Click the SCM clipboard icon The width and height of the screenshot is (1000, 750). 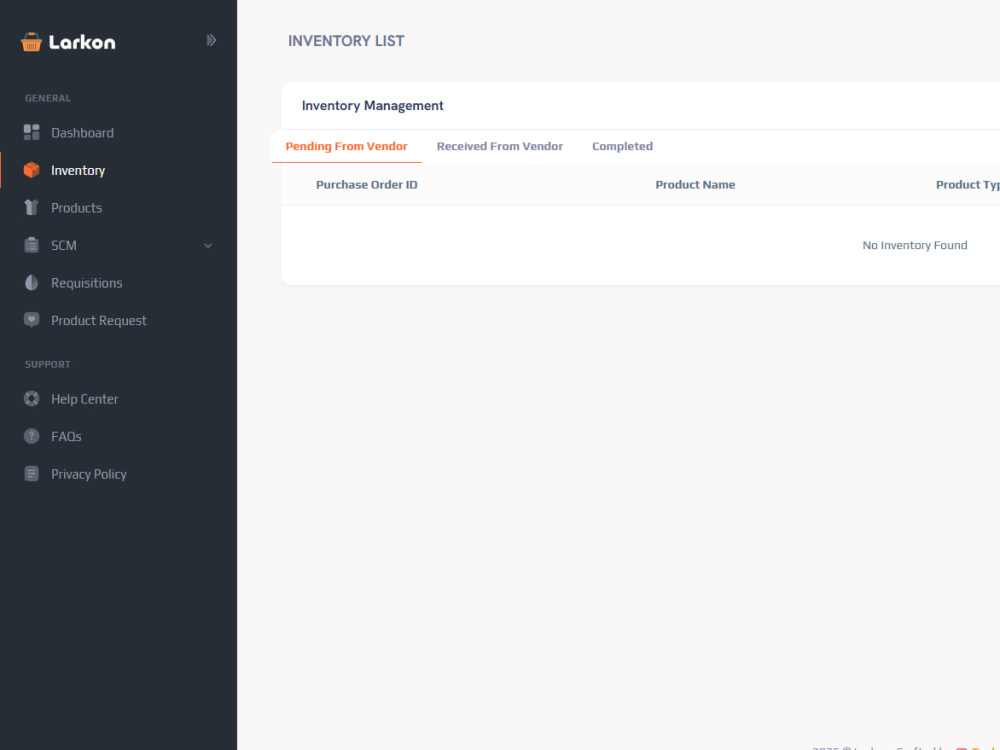pyautogui.click(x=31, y=246)
